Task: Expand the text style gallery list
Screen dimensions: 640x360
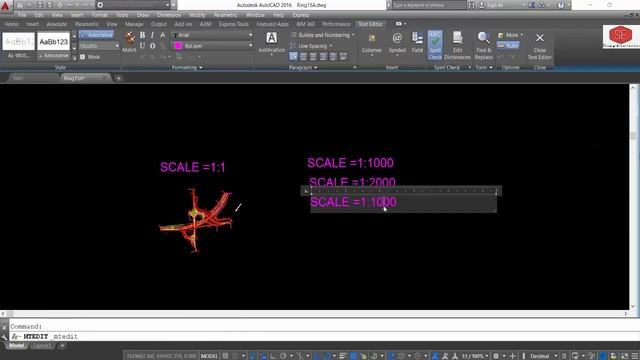Action: [x=74, y=58]
